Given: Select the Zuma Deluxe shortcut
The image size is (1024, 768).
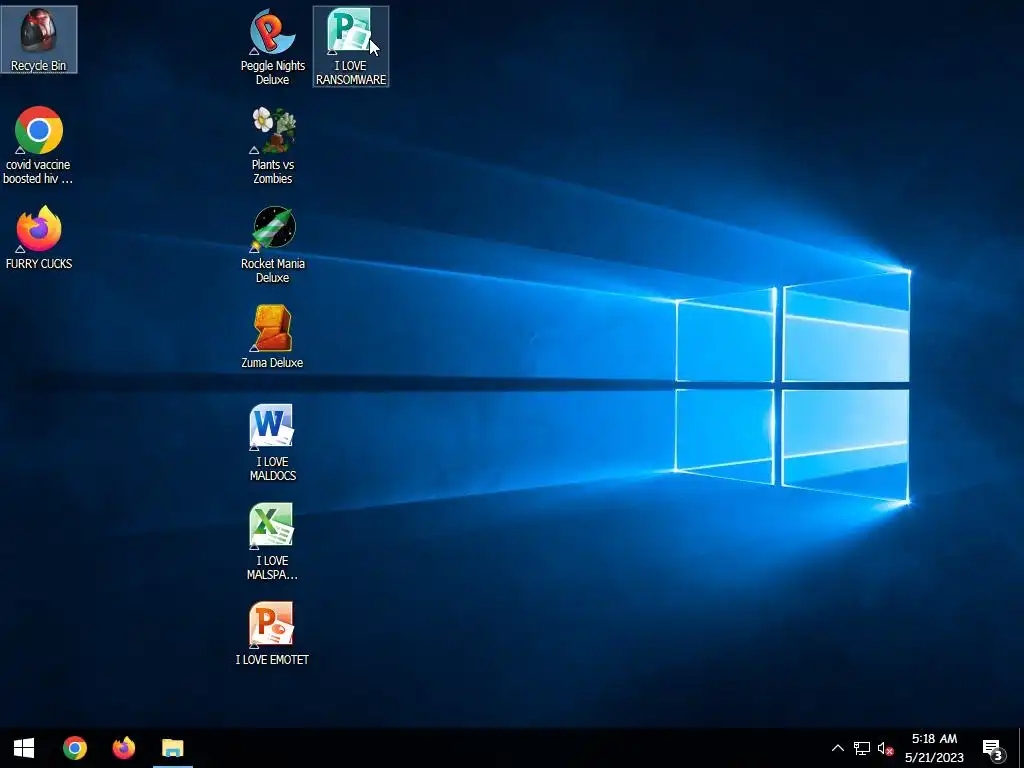Looking at the screenshot, I should [x=272, y=337].
